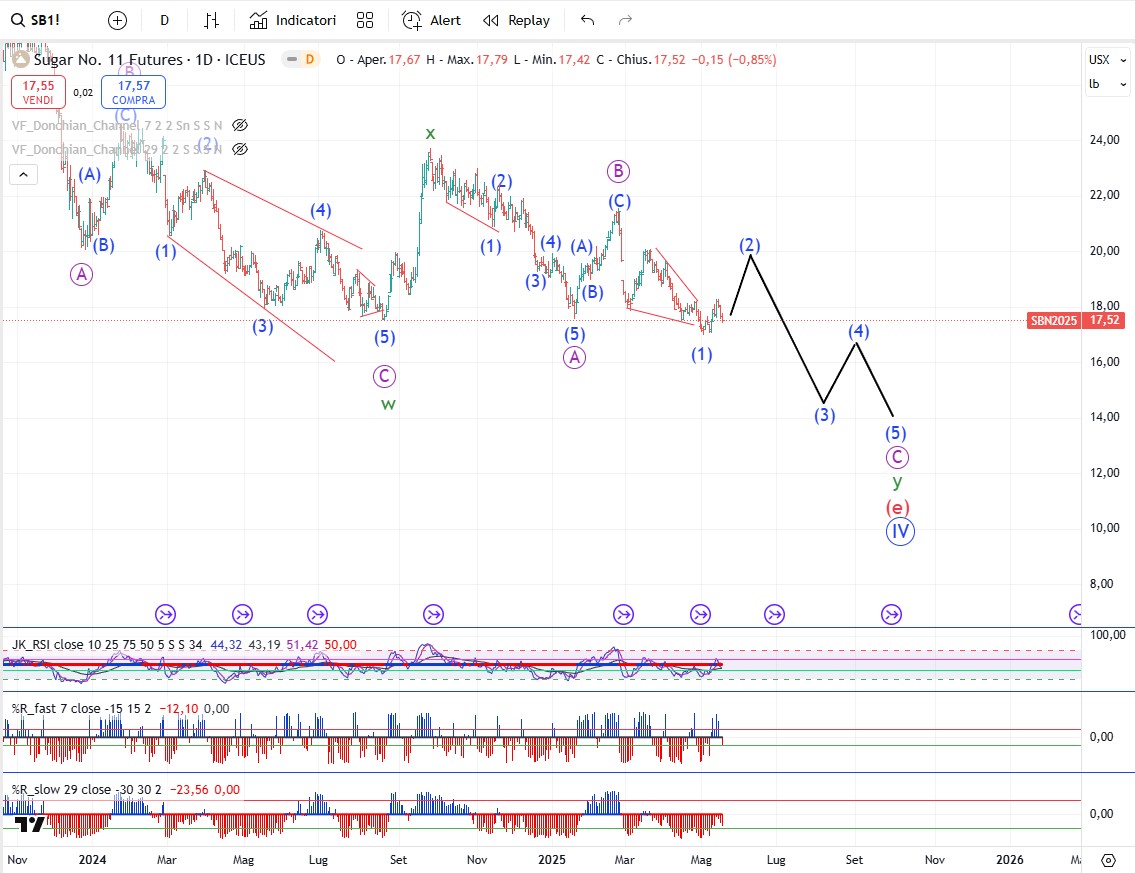The width and height of the screenshot is (1135, 873).
Task: Select the chart symbol logo beside Sugar title
Action: pos(21,59)
